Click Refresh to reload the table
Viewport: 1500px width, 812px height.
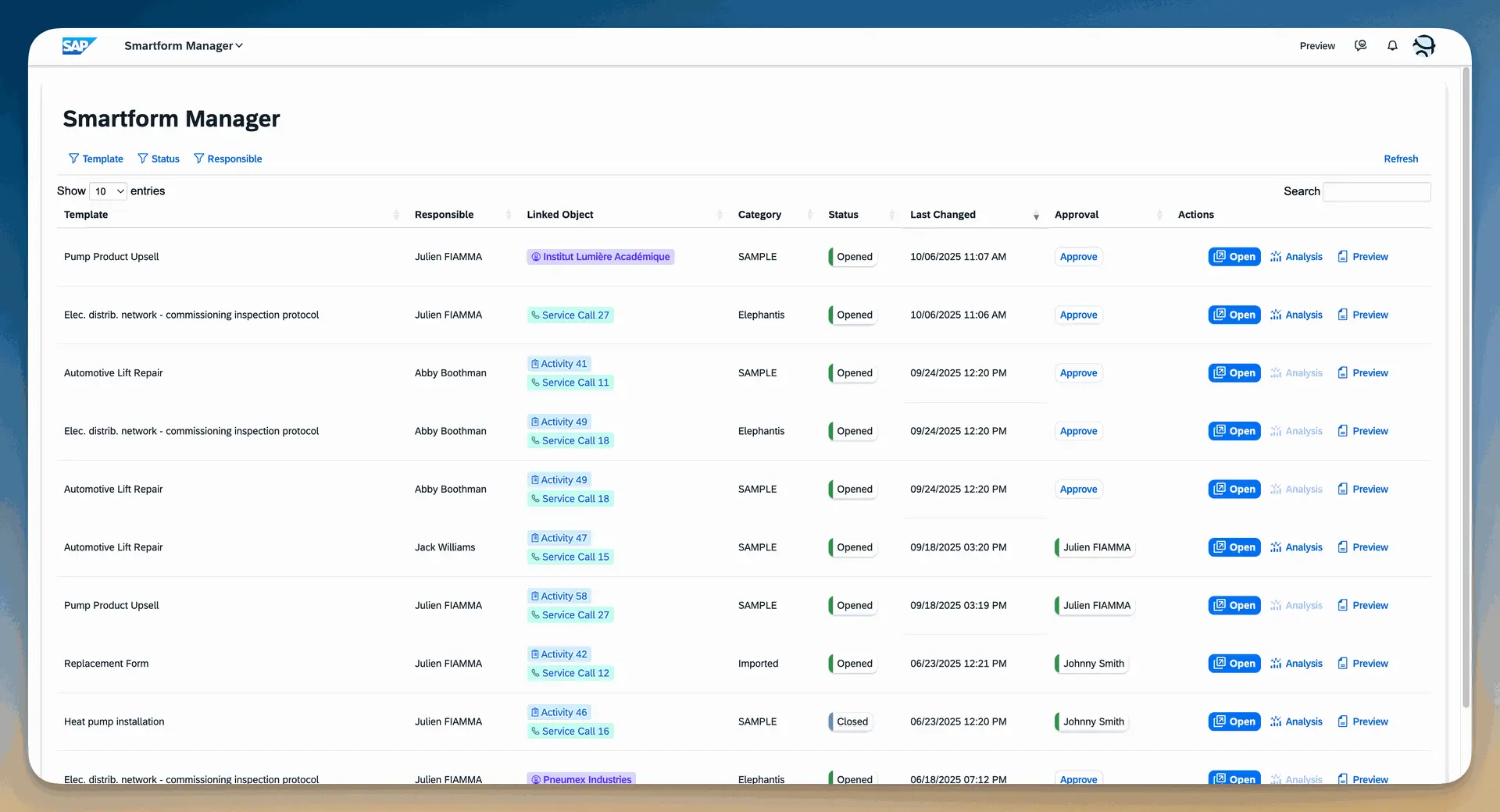tap(1400, 159)
